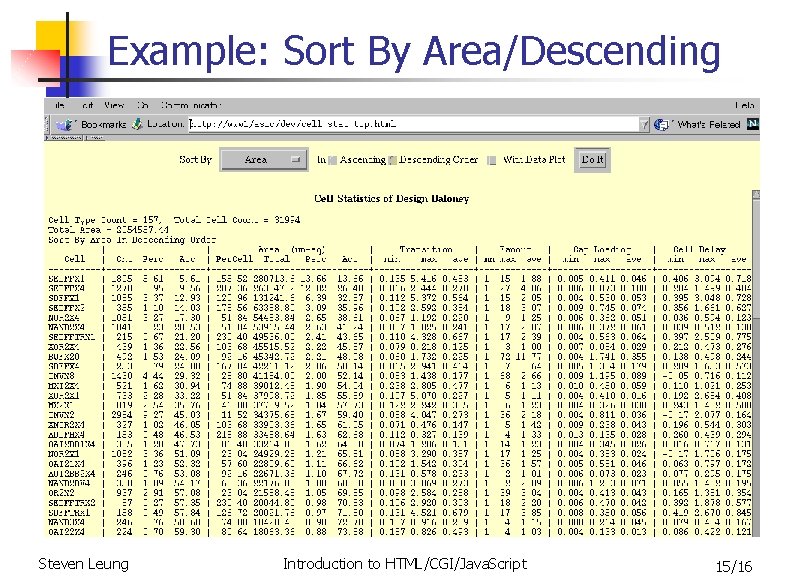Open the Edit menu
792x576 pixels.
[88, 105]
